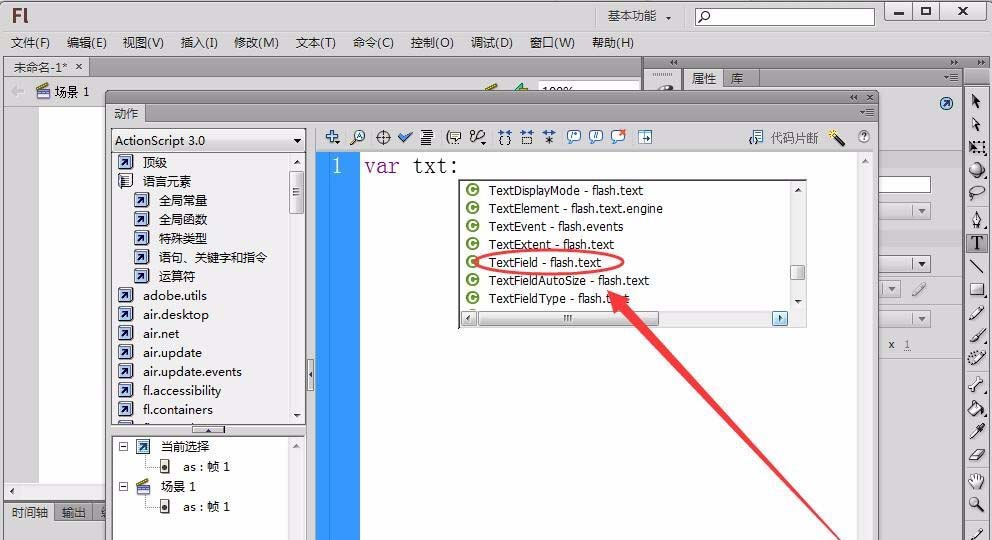This screenshot has width=992, height=540.
Task: Click the 代码片断 button
Action: click(x=785, y=138)
